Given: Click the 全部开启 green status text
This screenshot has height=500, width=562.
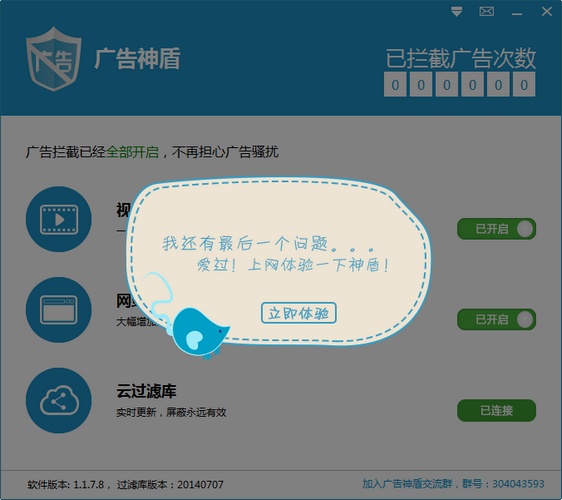Looking at the screenshot, I should [x=132, y=152].
